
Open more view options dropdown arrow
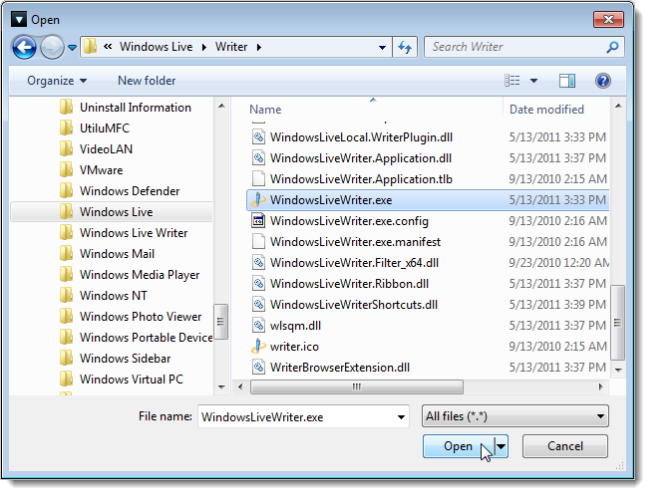[x=534, y=81]
